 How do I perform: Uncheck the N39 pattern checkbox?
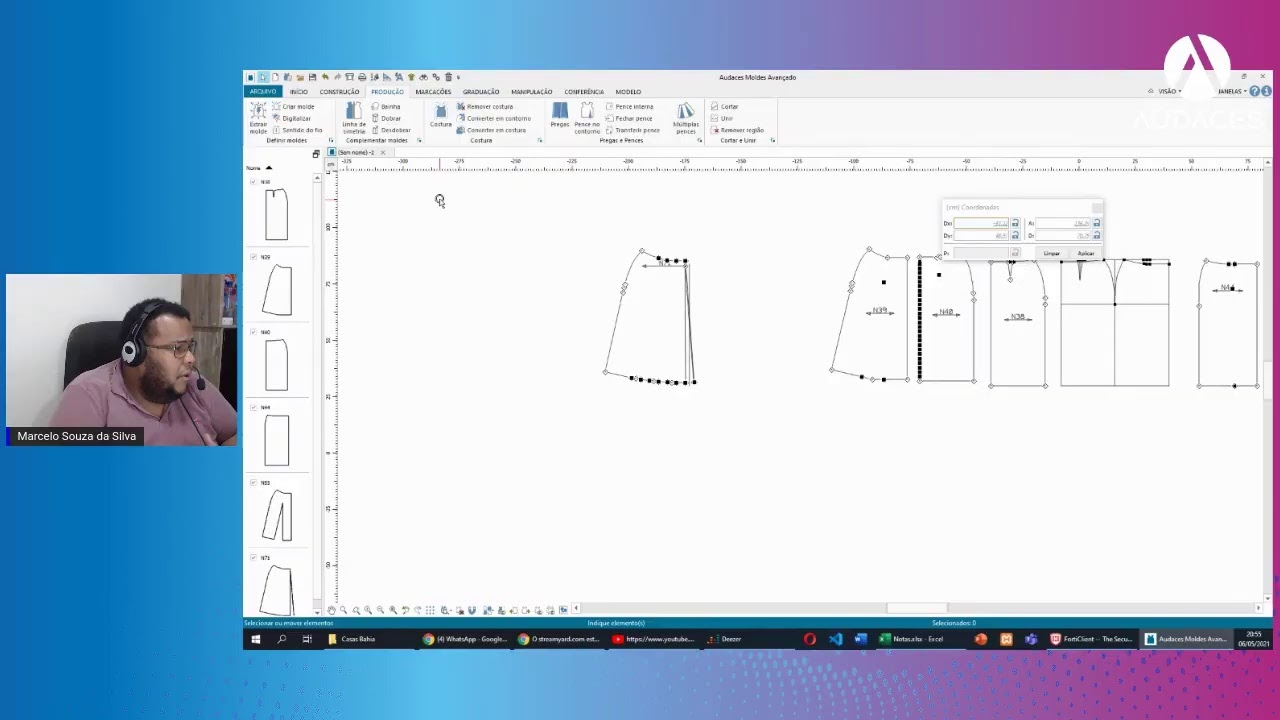point(253,257)
